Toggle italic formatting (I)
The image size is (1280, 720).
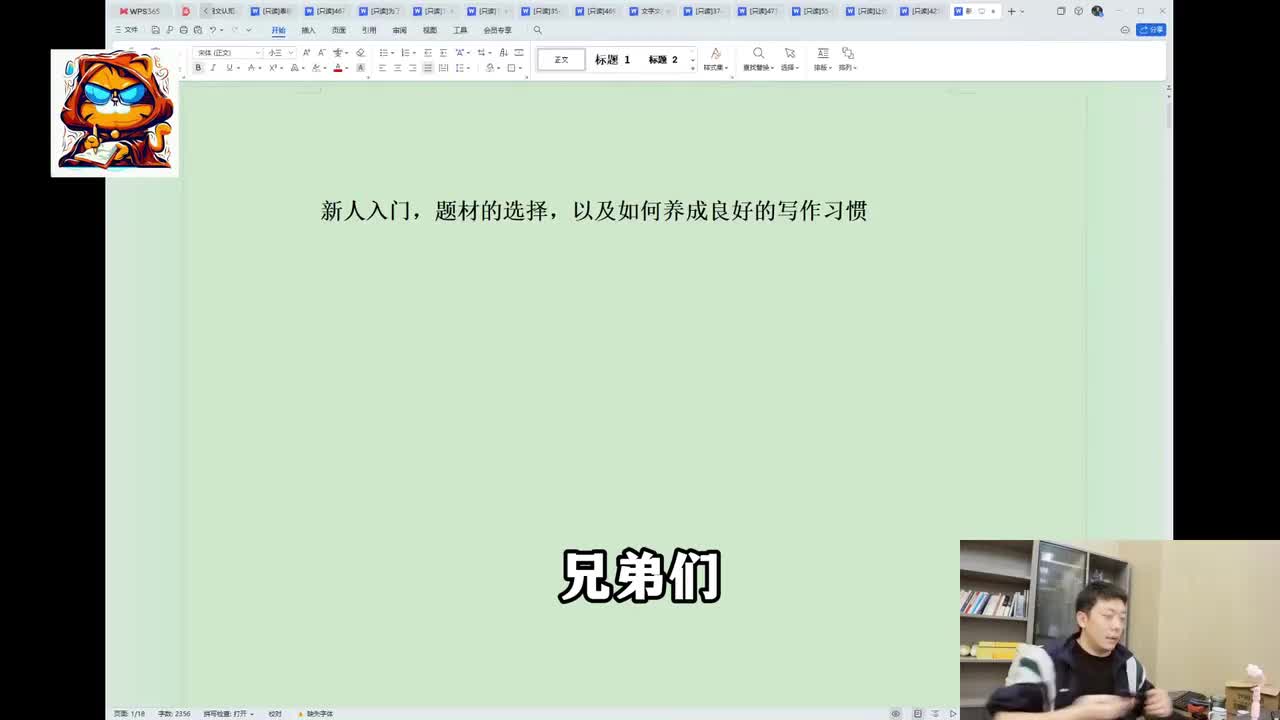pos(213,68)
